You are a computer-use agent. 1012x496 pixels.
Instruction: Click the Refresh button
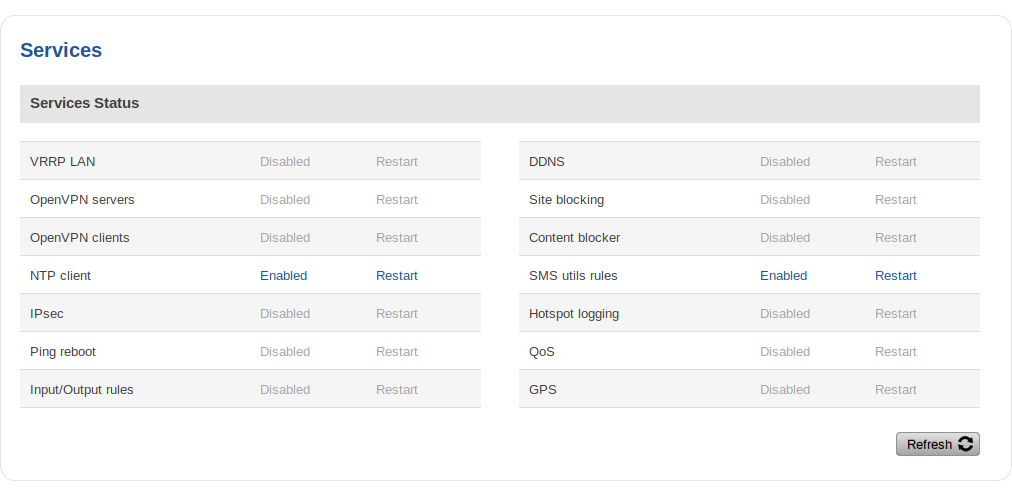point(937,444)
